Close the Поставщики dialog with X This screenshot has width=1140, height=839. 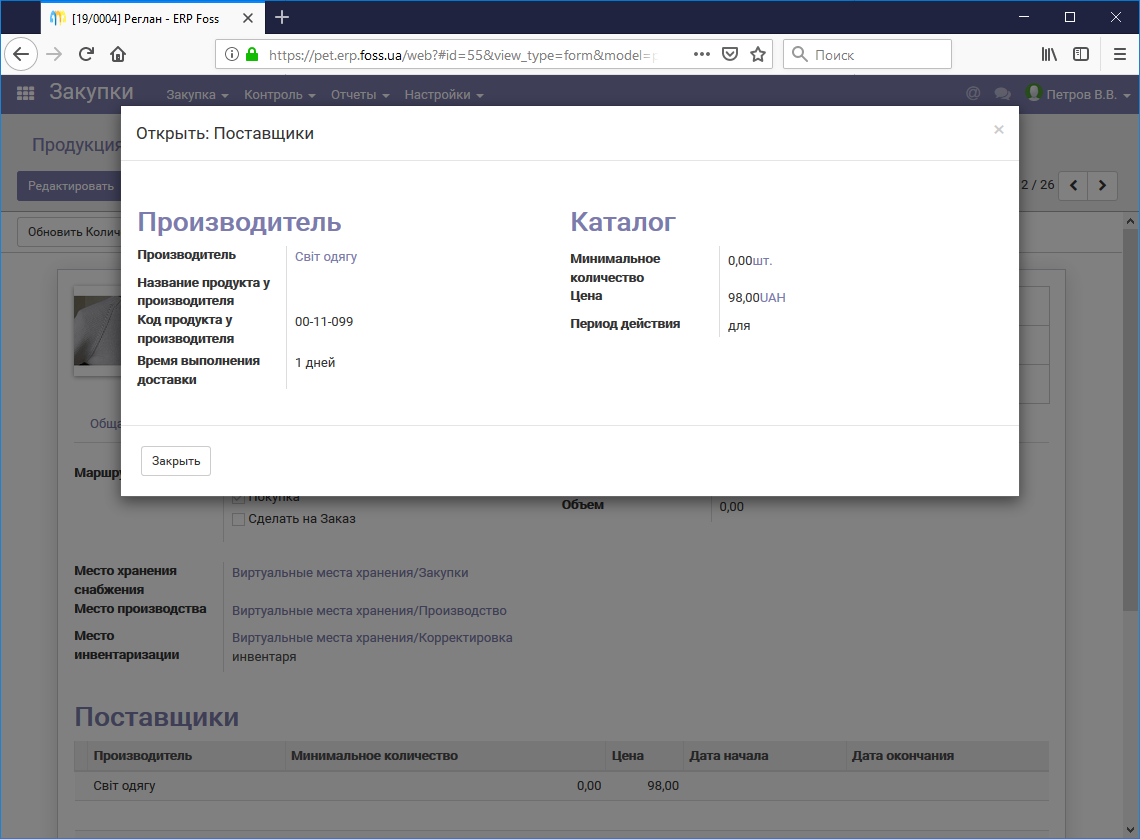click(998, 129)
